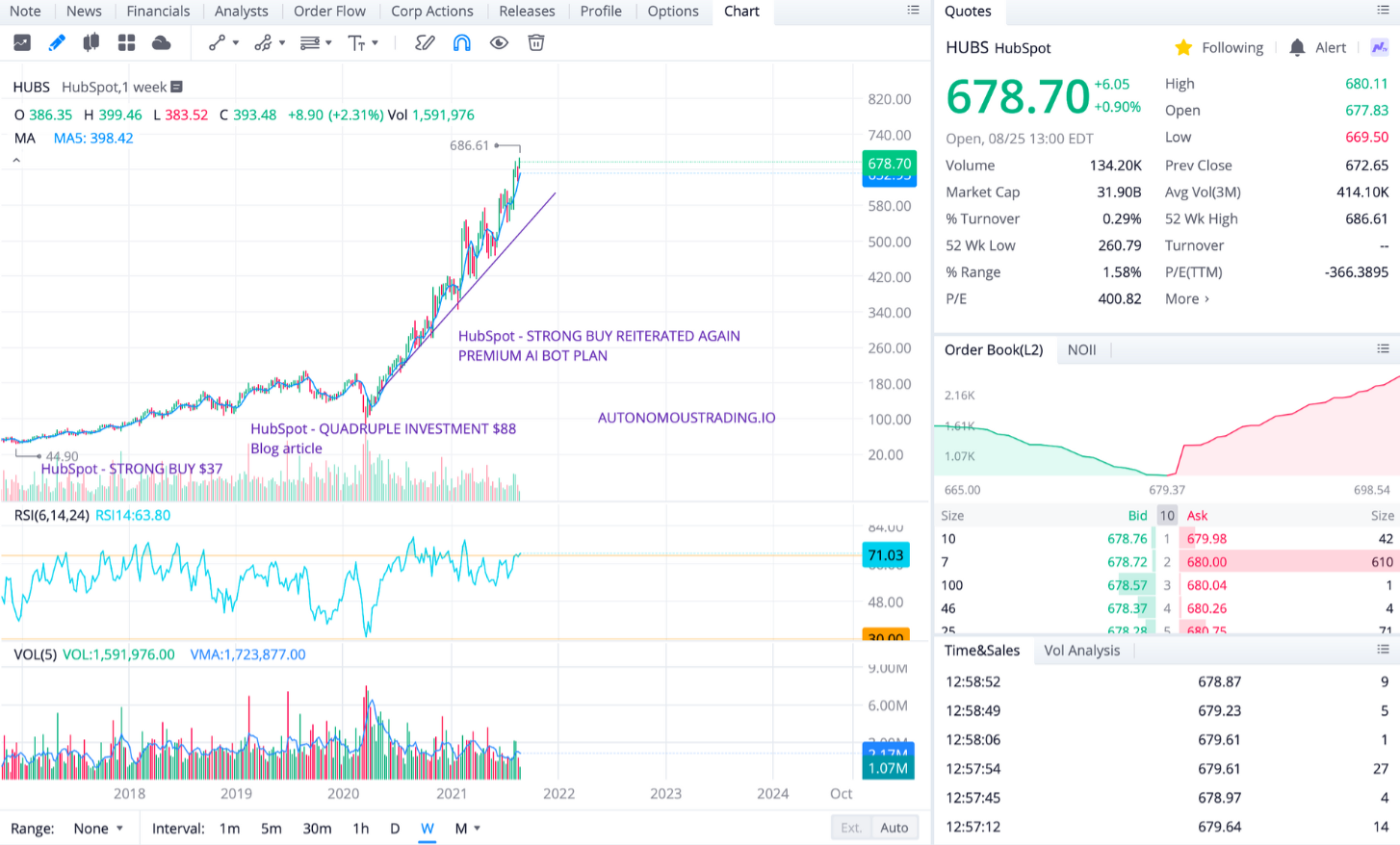The height and width of the screenshot is (845, 1400).
Task: Select the blue pencil drawing tool
Action: coord(57,43)
